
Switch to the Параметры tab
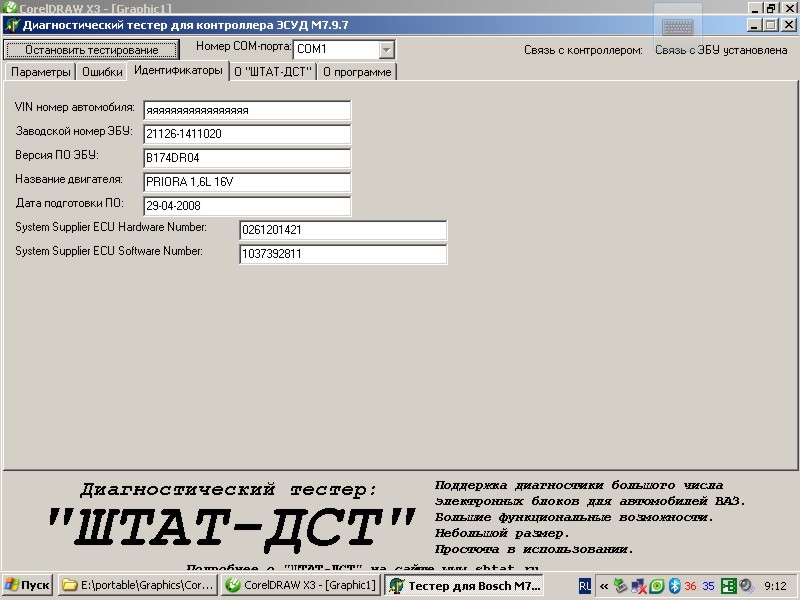pyautogui.click(x=40, y=72)
